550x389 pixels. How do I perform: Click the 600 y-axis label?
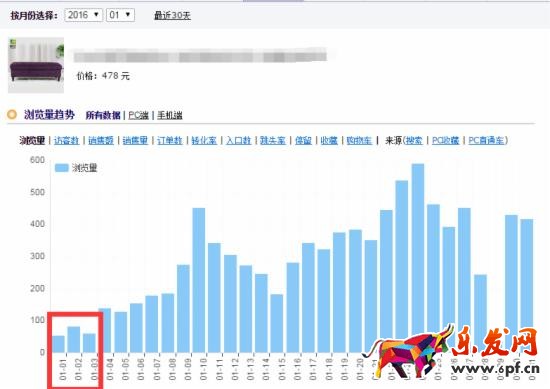coord(38,160)
